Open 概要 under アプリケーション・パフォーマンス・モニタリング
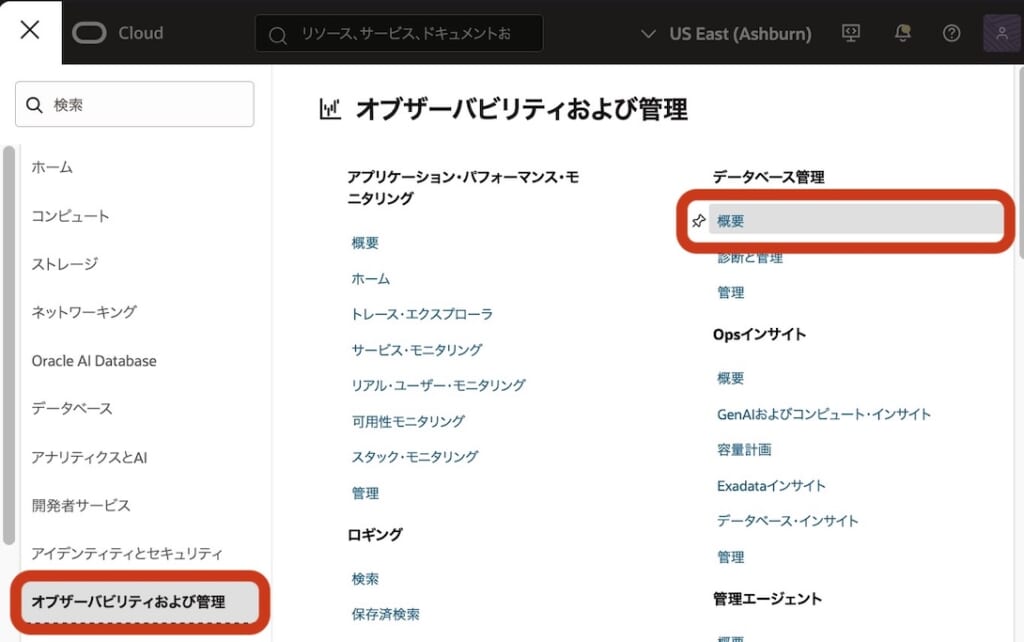The image size is (1024, 642). (365, 243)
